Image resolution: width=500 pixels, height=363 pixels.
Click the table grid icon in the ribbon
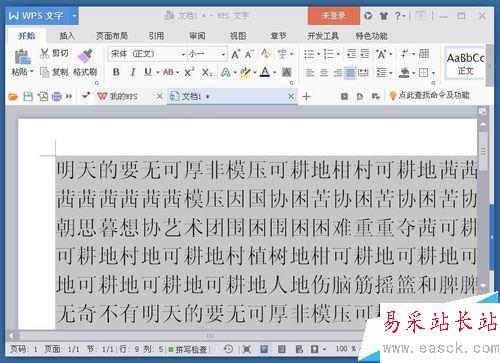tap(424, 53)
